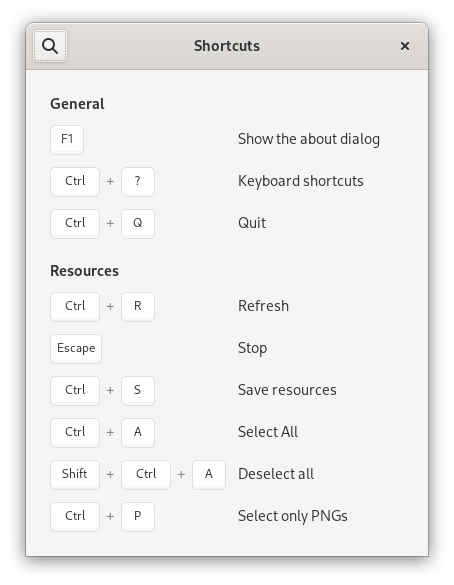
Task: Select the 'Show the about dialog' label
Action: coord(309,139)
